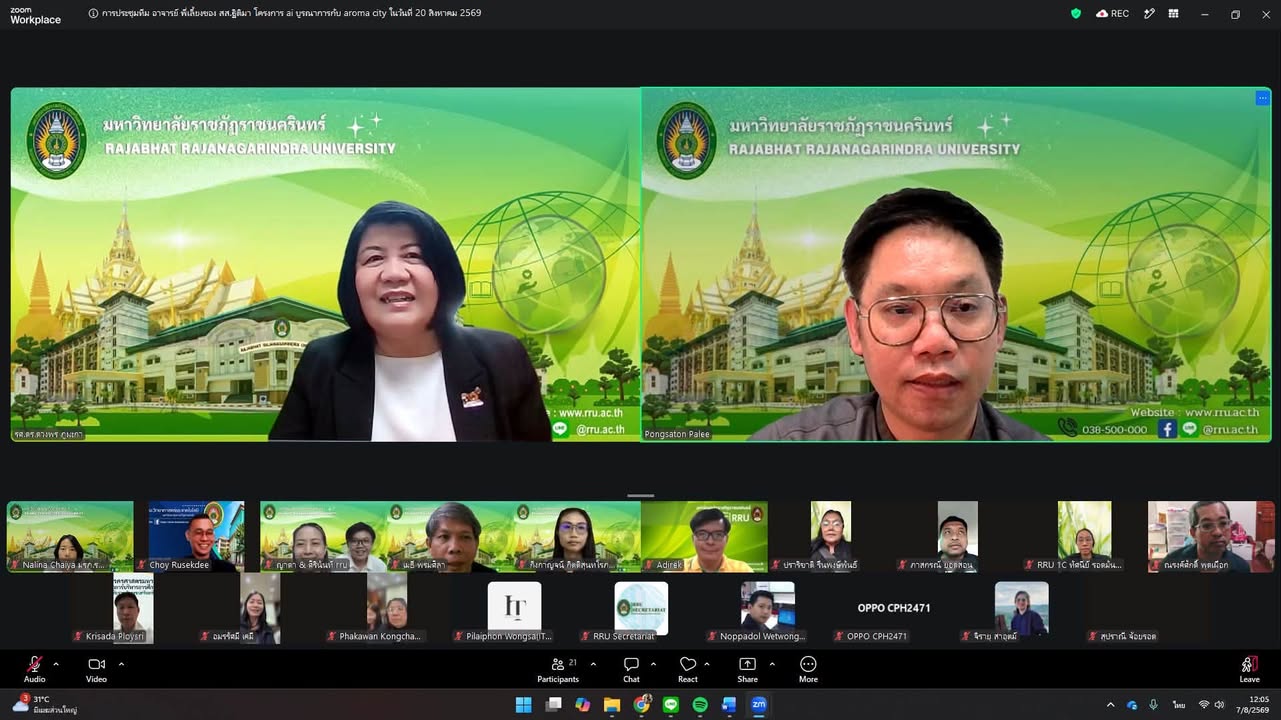Screen dimensions: 1281x720
Task: Open the Participants panel
Action: pos(558,670)
